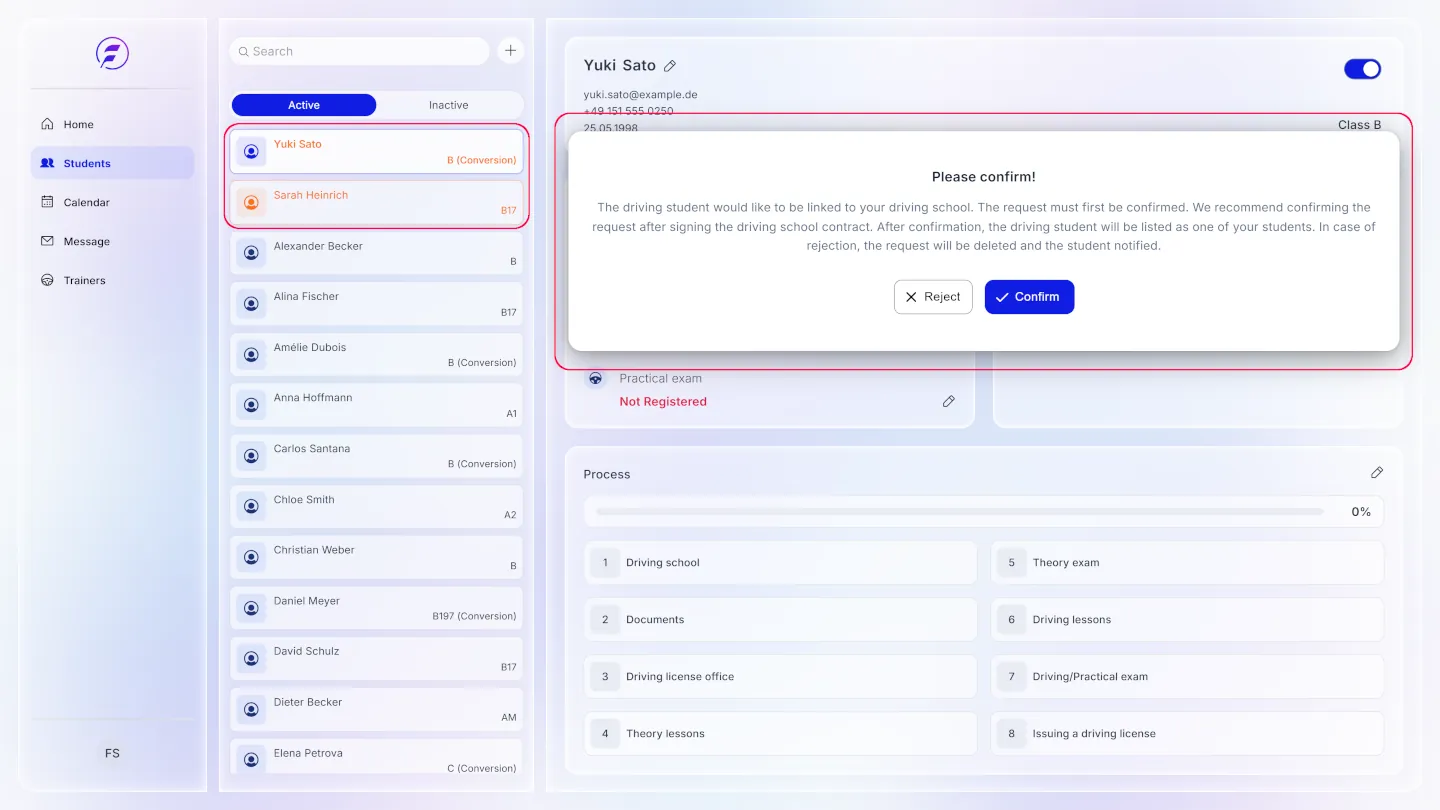Click the app logo in the sidebar

click(112, 53)
